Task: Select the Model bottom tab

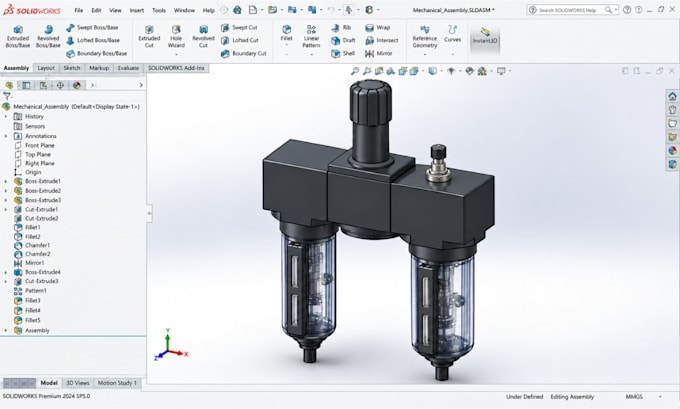Action: (49, 383)
